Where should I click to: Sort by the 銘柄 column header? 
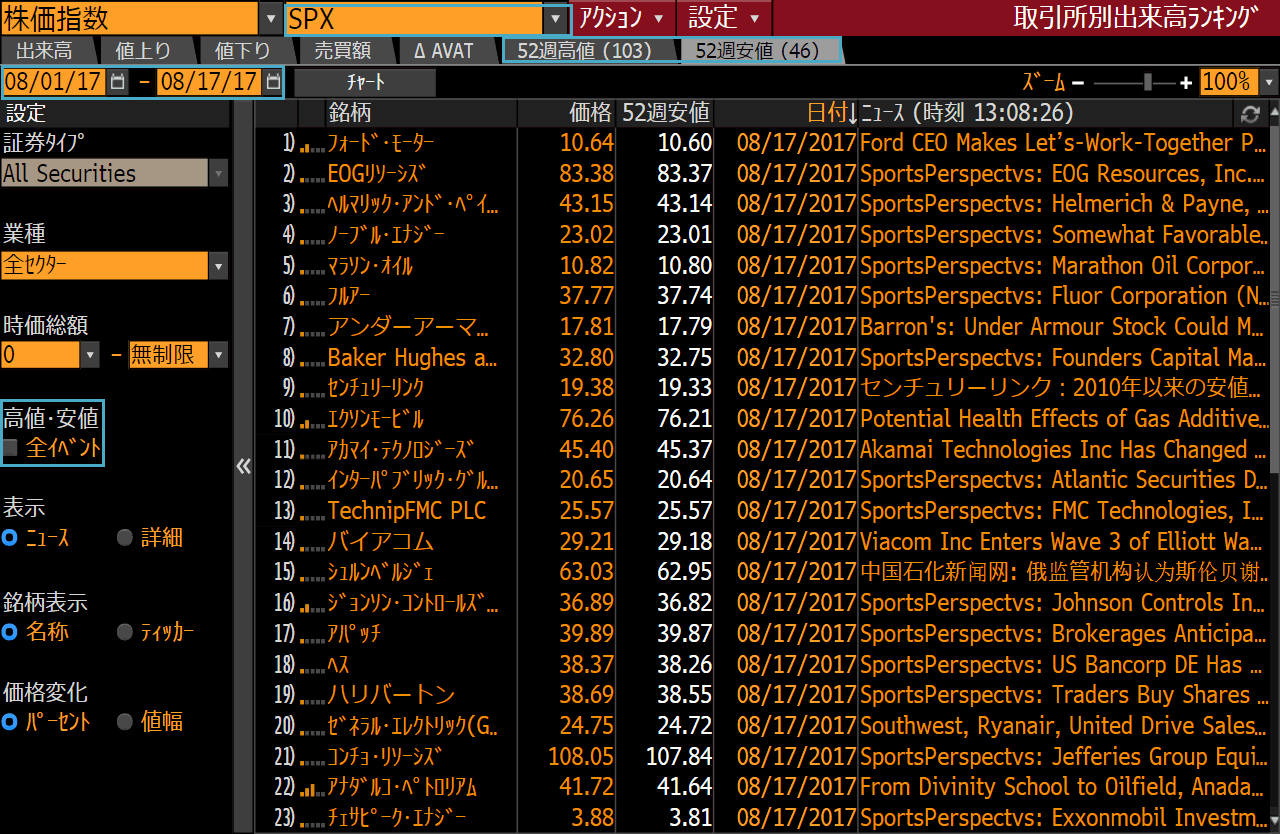tap(421, 114)
